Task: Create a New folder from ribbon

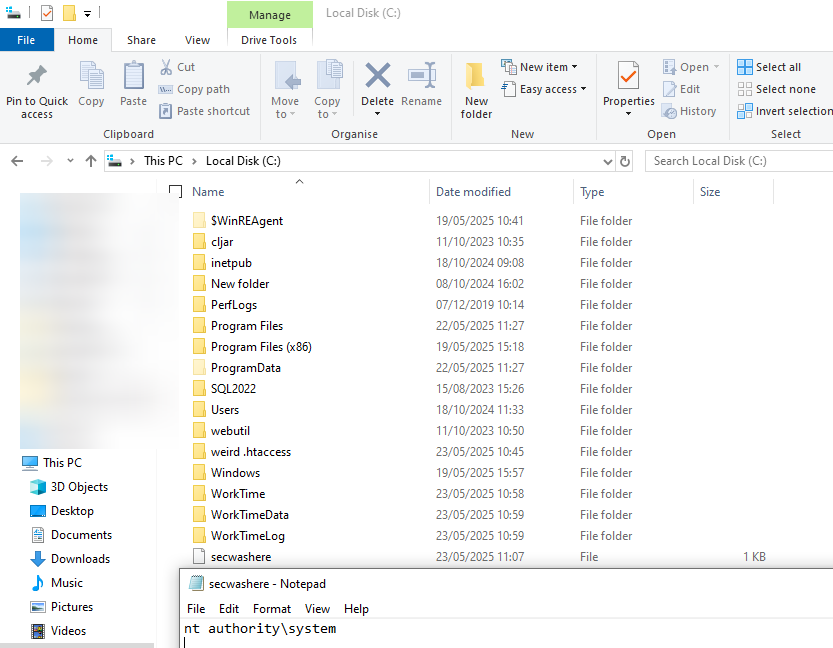Action: pos(476,90)
